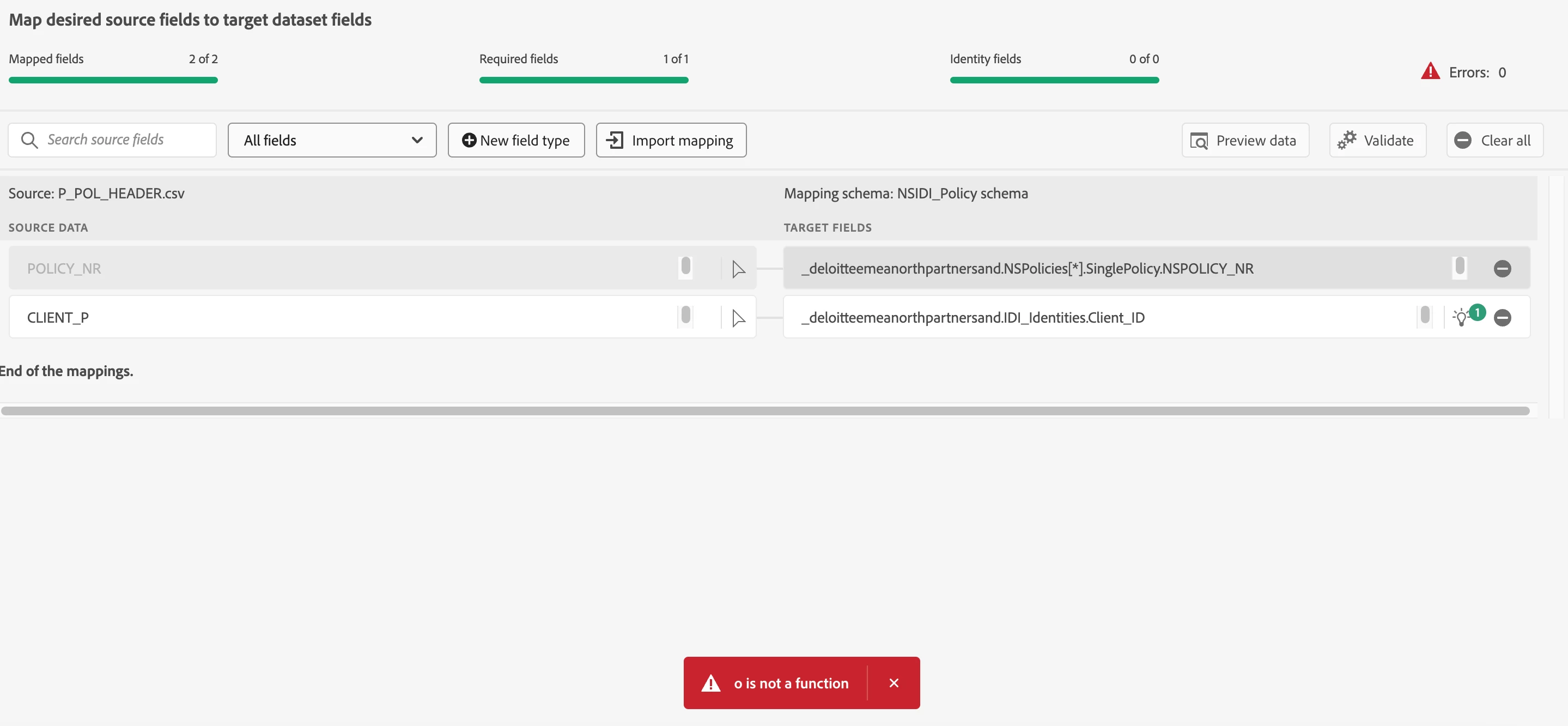Click the horizontal scrollbar below mappings
The height and width of the screenshot is (726, 1568).
[764, 411]
